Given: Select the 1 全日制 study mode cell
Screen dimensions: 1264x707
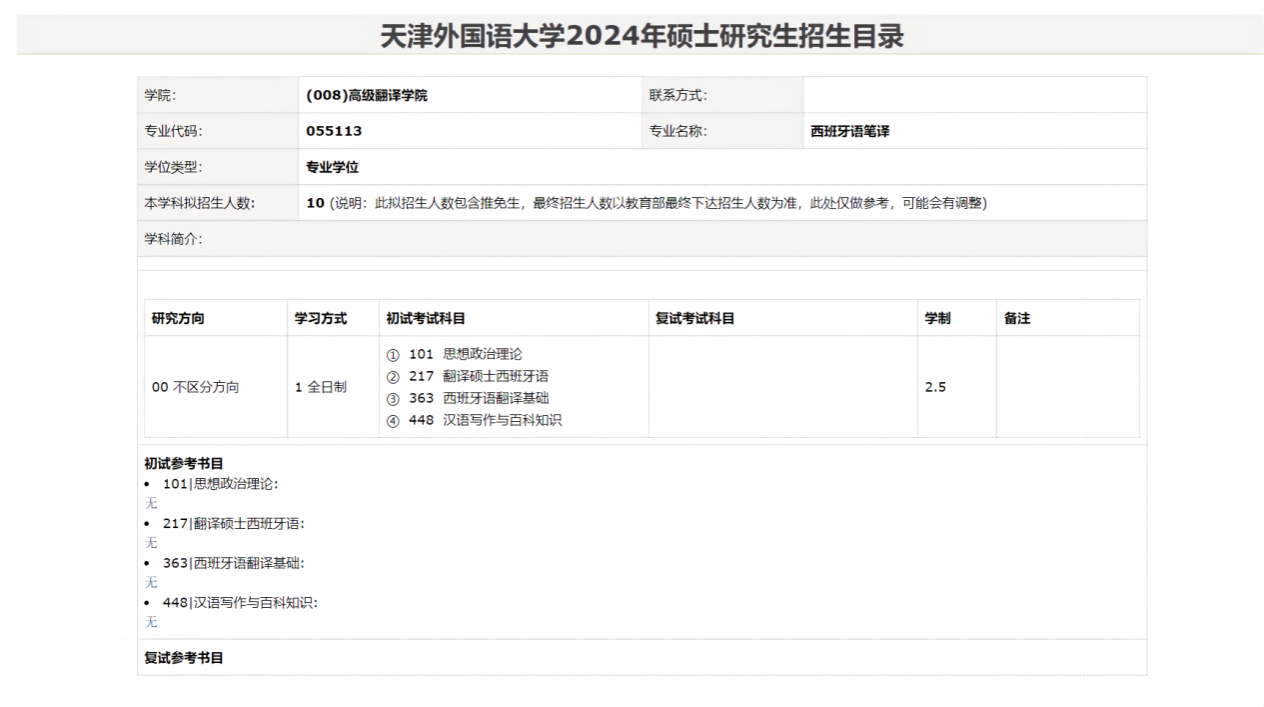Looking at the screenshot, I should click(320, 387).
